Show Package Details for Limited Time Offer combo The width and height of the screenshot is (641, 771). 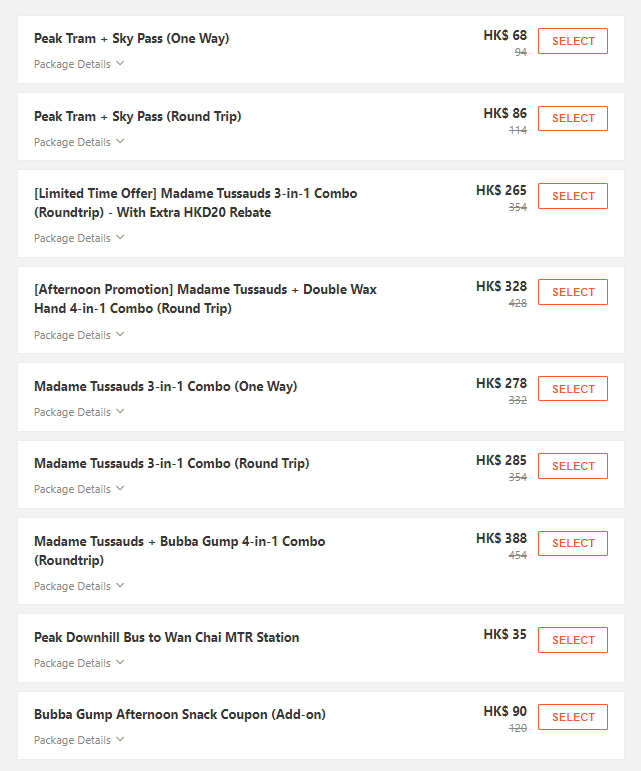[x=79, y=238]
